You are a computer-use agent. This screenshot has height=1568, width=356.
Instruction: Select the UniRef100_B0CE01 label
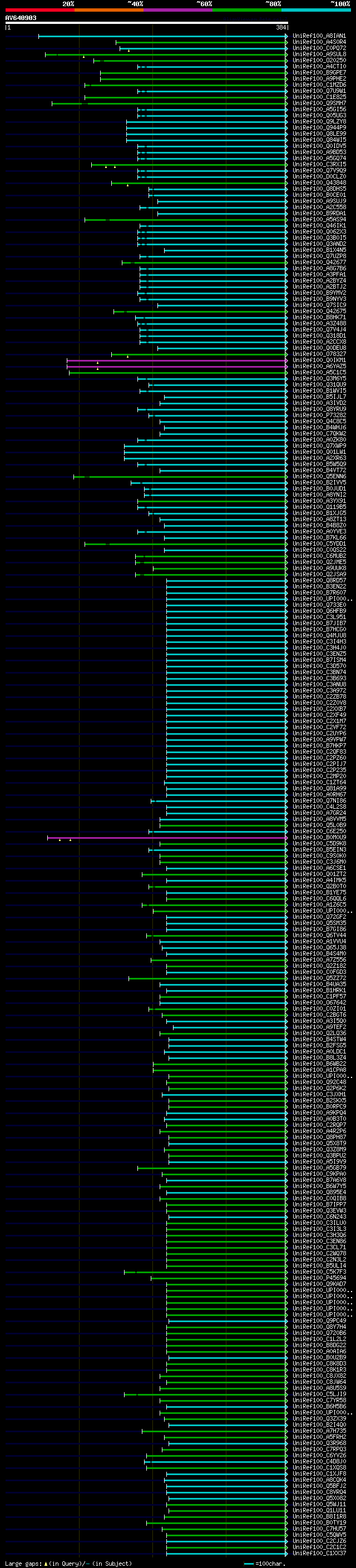click(x=319, y=195)
